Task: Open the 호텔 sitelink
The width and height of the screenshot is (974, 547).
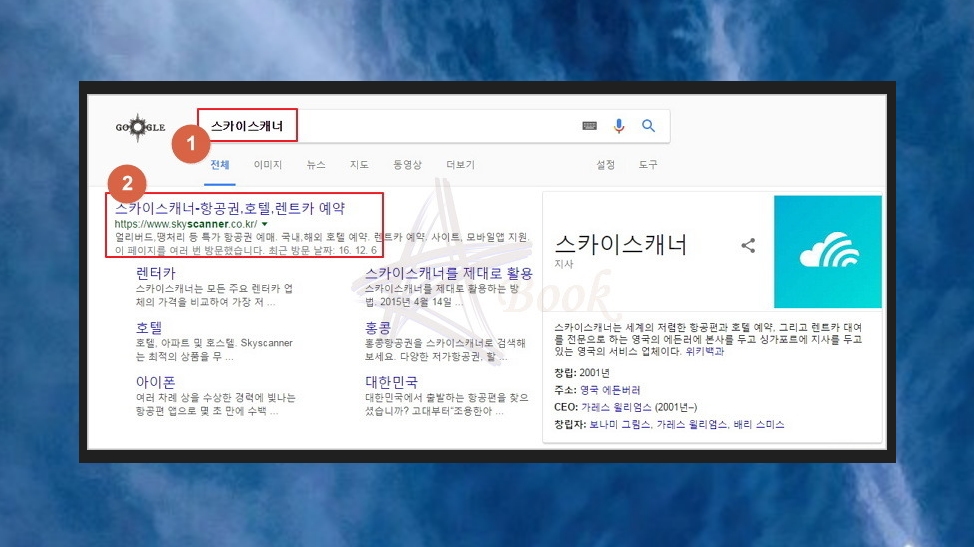Action: pyautogui.click(x=149, y=327)
